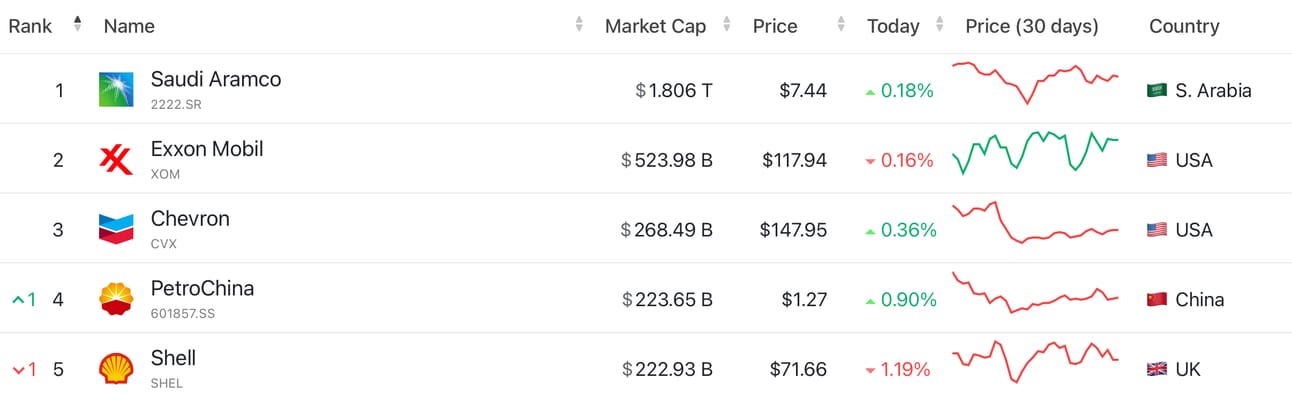This screenshot has width=1292, height=400.
Task: Sort using the Name column arrows
Action: (579, 25)
